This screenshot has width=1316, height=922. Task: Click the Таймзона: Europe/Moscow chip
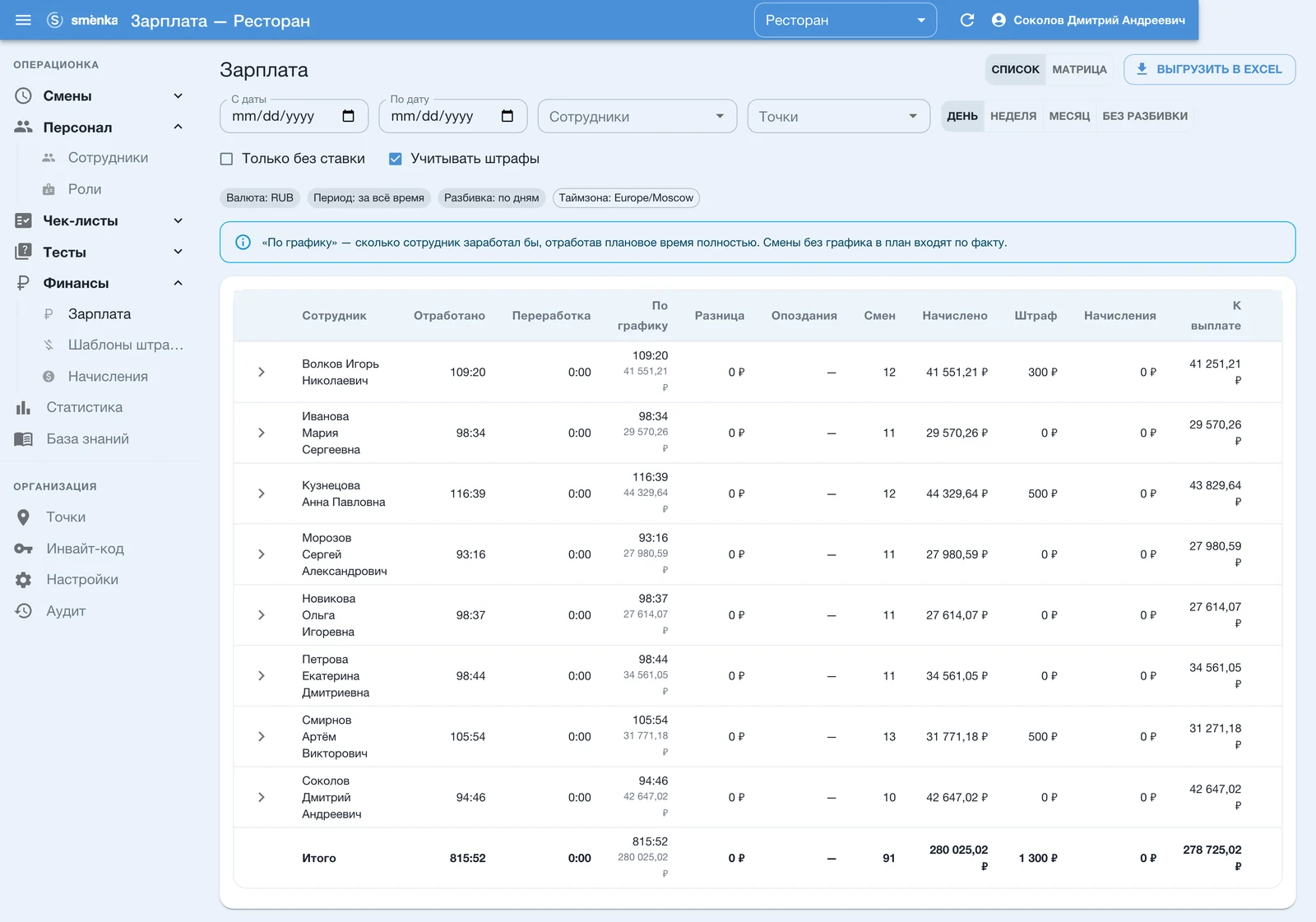point(626,197)
